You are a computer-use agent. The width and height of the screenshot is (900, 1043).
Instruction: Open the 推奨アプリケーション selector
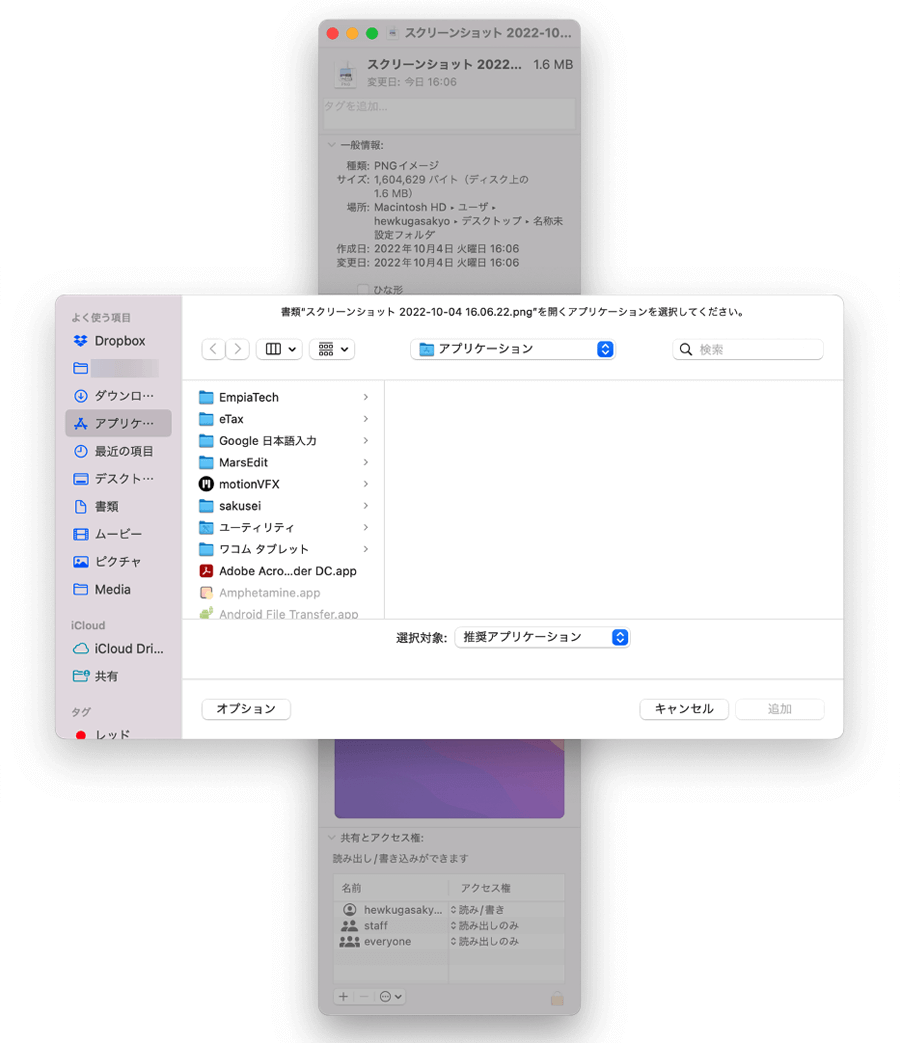(542, 637)
